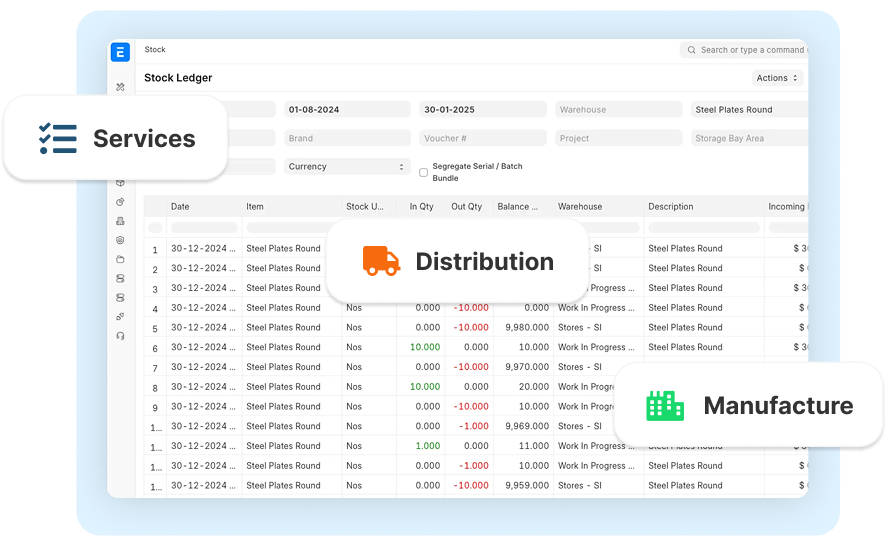Click the green Manufacture factory icon
887x543 pixels.
(x=665, y=405)
